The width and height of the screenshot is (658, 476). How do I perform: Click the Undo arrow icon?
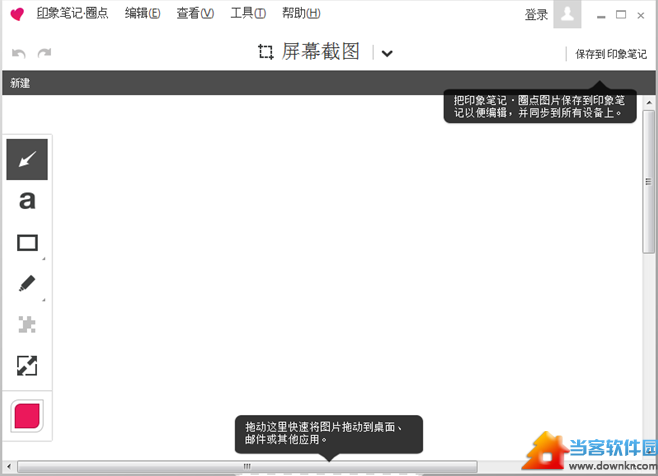point(18,53)
